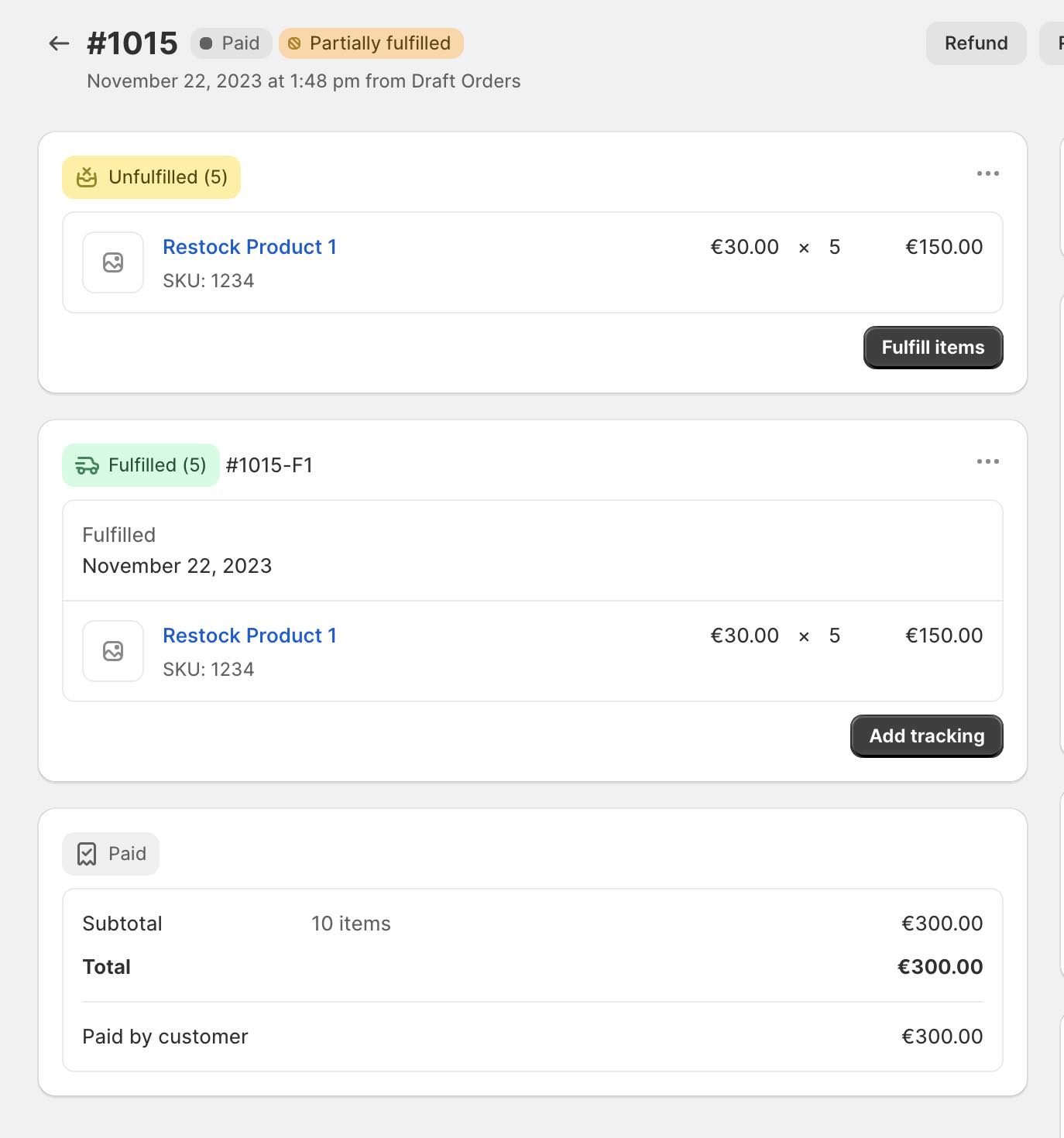Click the Fulfilled (5) truck badge
This screenshot has width=1064, height=1138.
[x=141, y=465]
